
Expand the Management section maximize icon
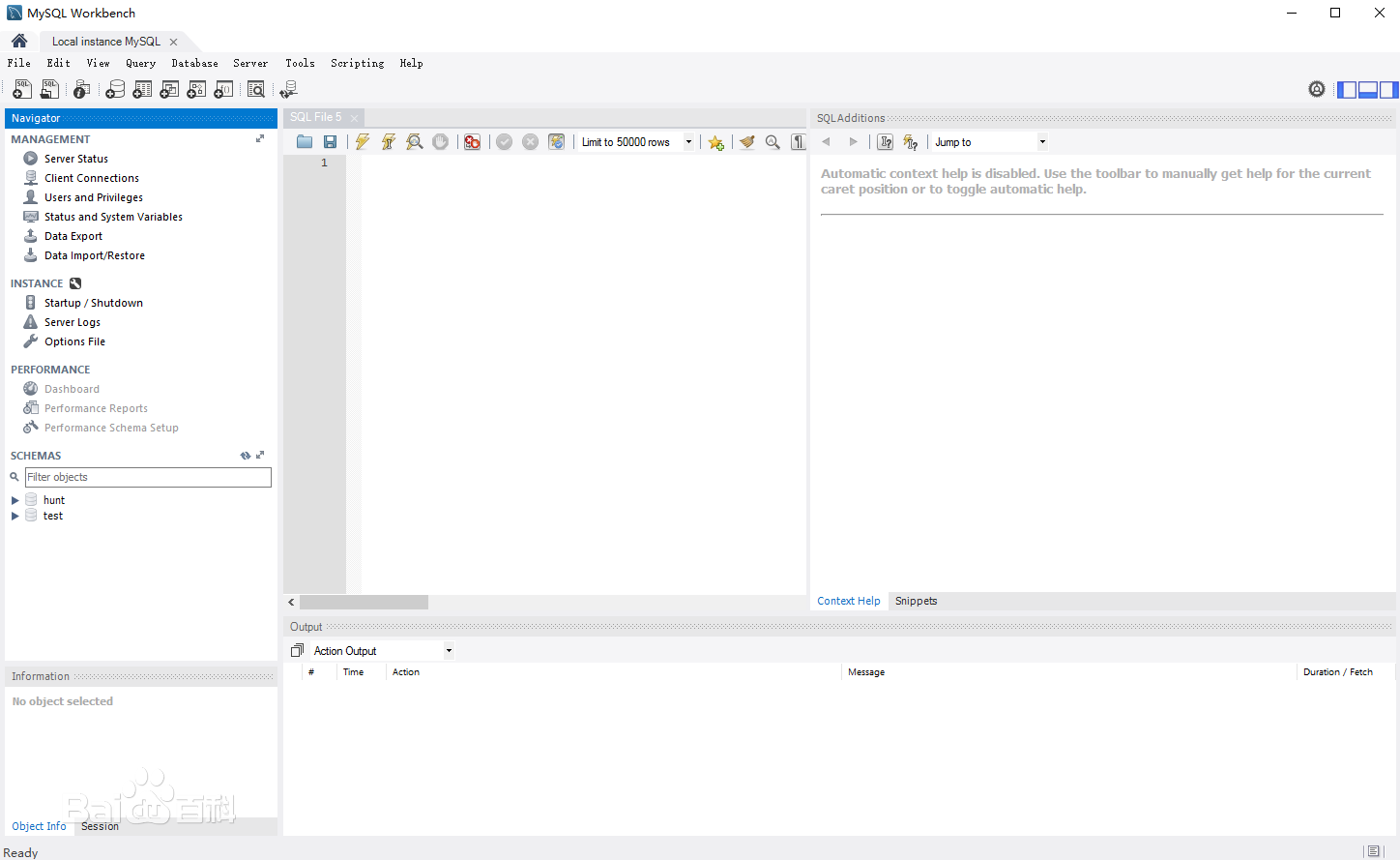coord(260,139)
